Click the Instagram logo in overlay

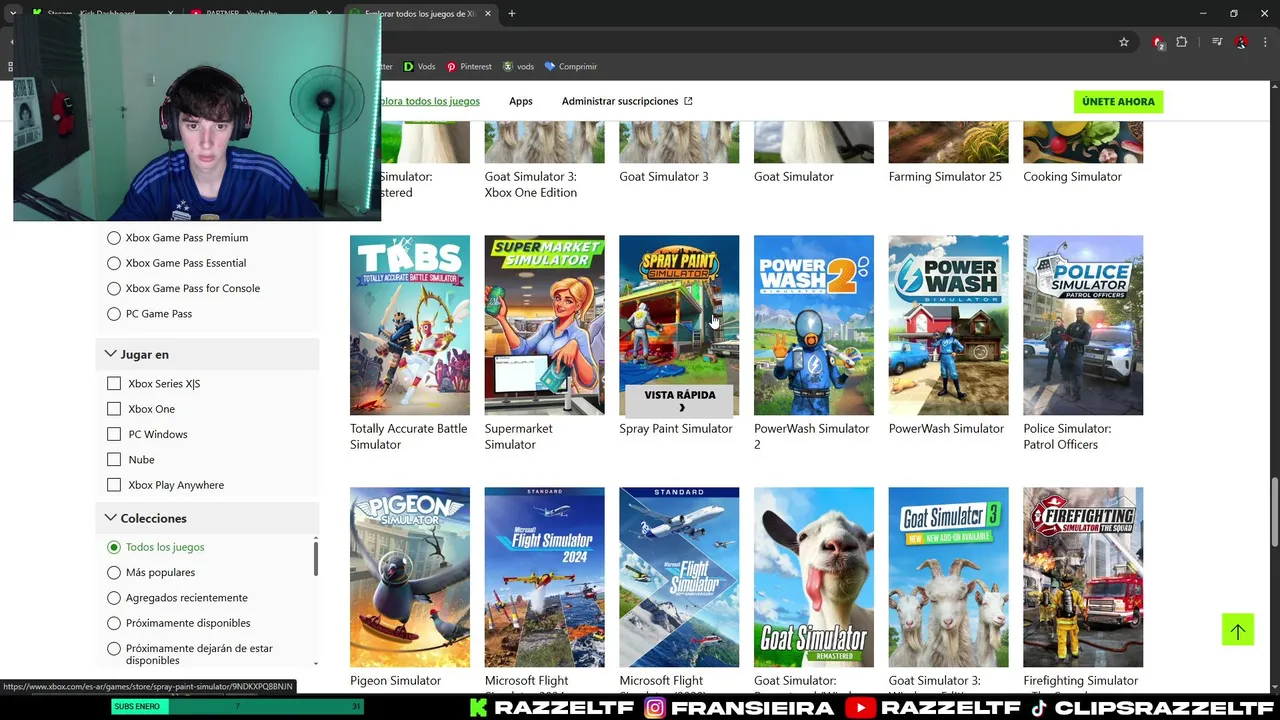click(x=655, y=708)
